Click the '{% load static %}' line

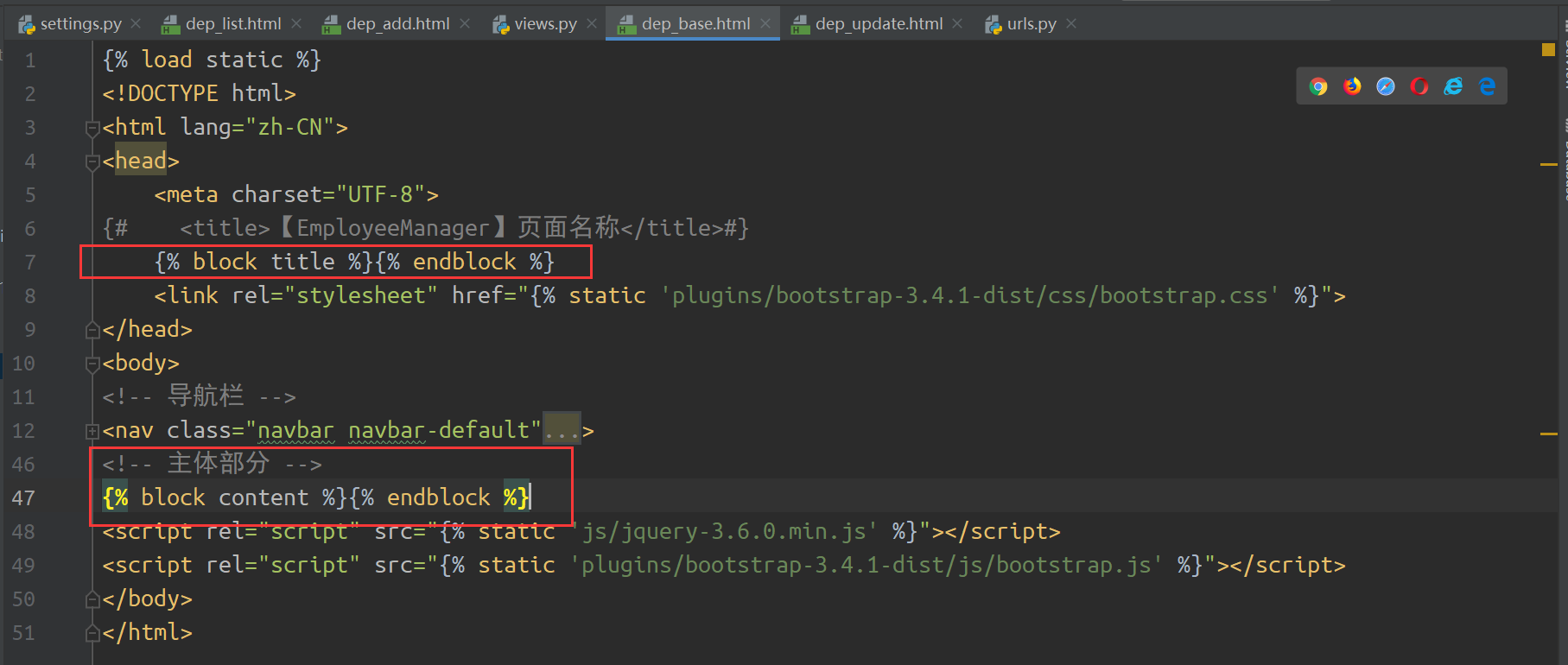click(x=212, y=60)
